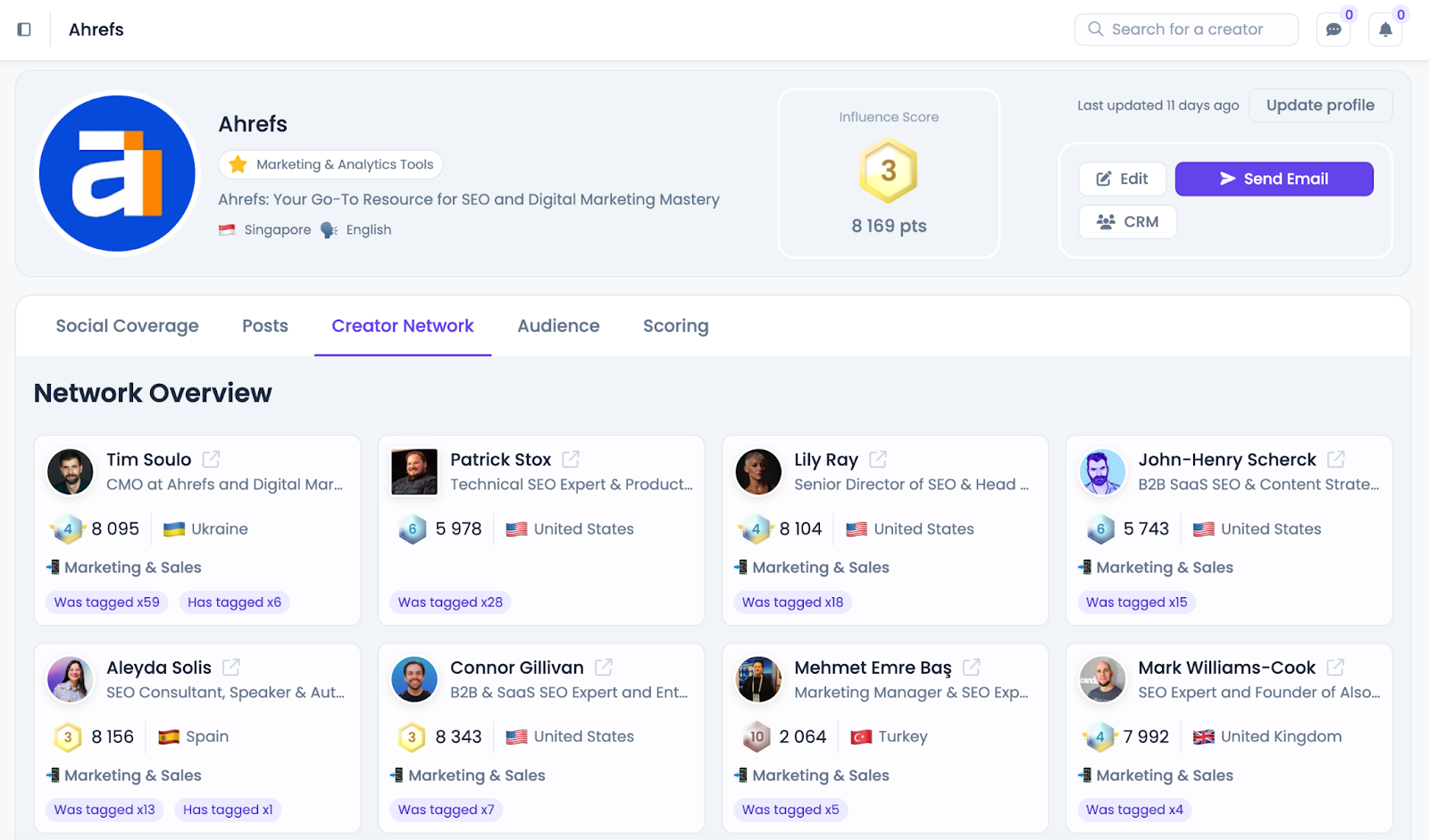The width and height of the screenshot is (1429, 840).
Task: Select the Creator Network tab
Action: tap(403, 326)
